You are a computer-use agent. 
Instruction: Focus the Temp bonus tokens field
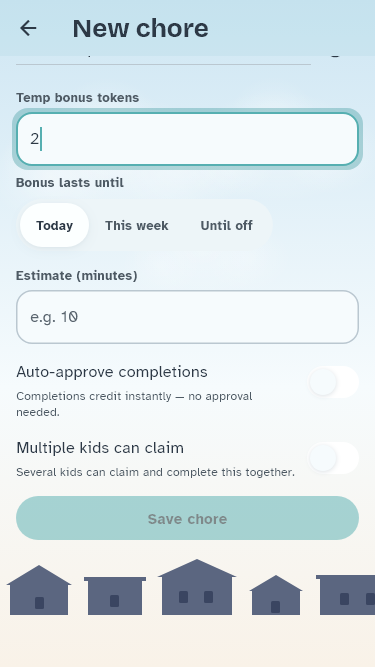click(x=188, y=139)
